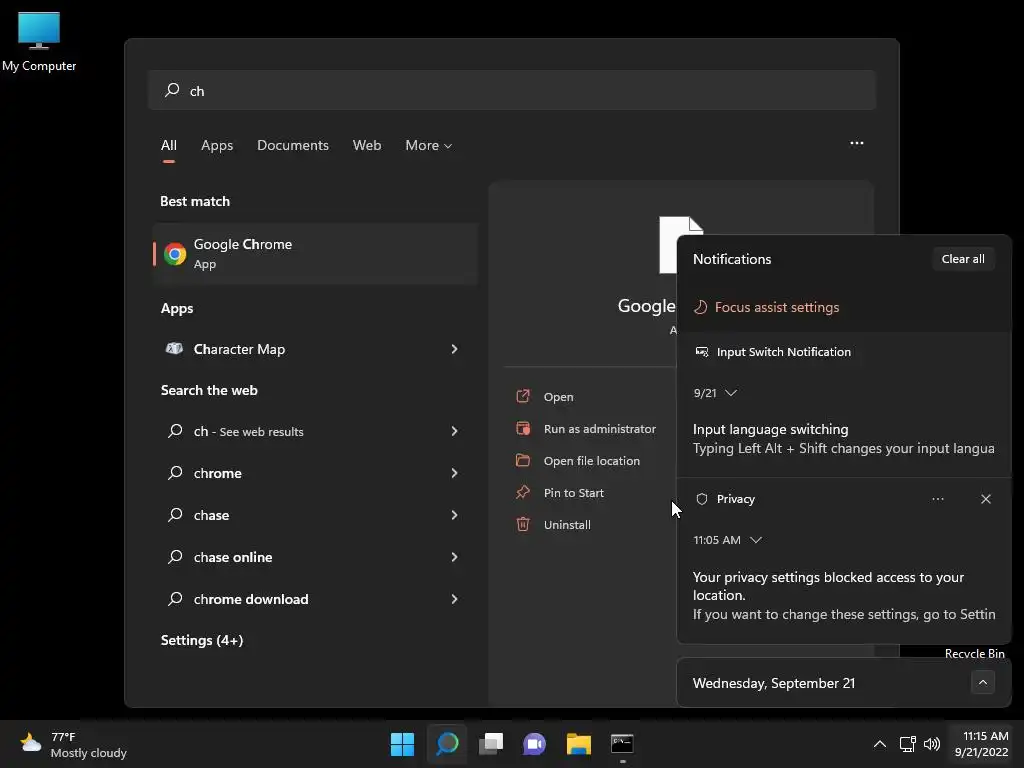Screen dimensions: 1024x768
Task: Click the magnifier icon next to chrome download
Action: tap(174, 599)
